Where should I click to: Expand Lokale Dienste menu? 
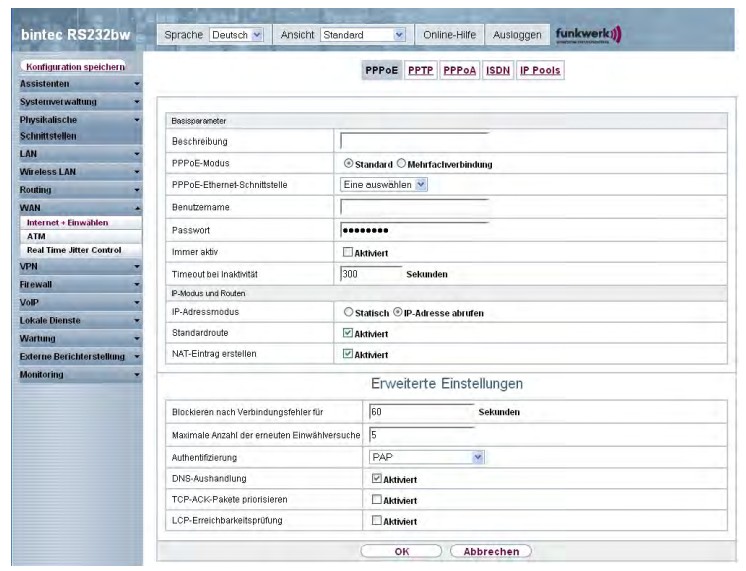[80, 321]
